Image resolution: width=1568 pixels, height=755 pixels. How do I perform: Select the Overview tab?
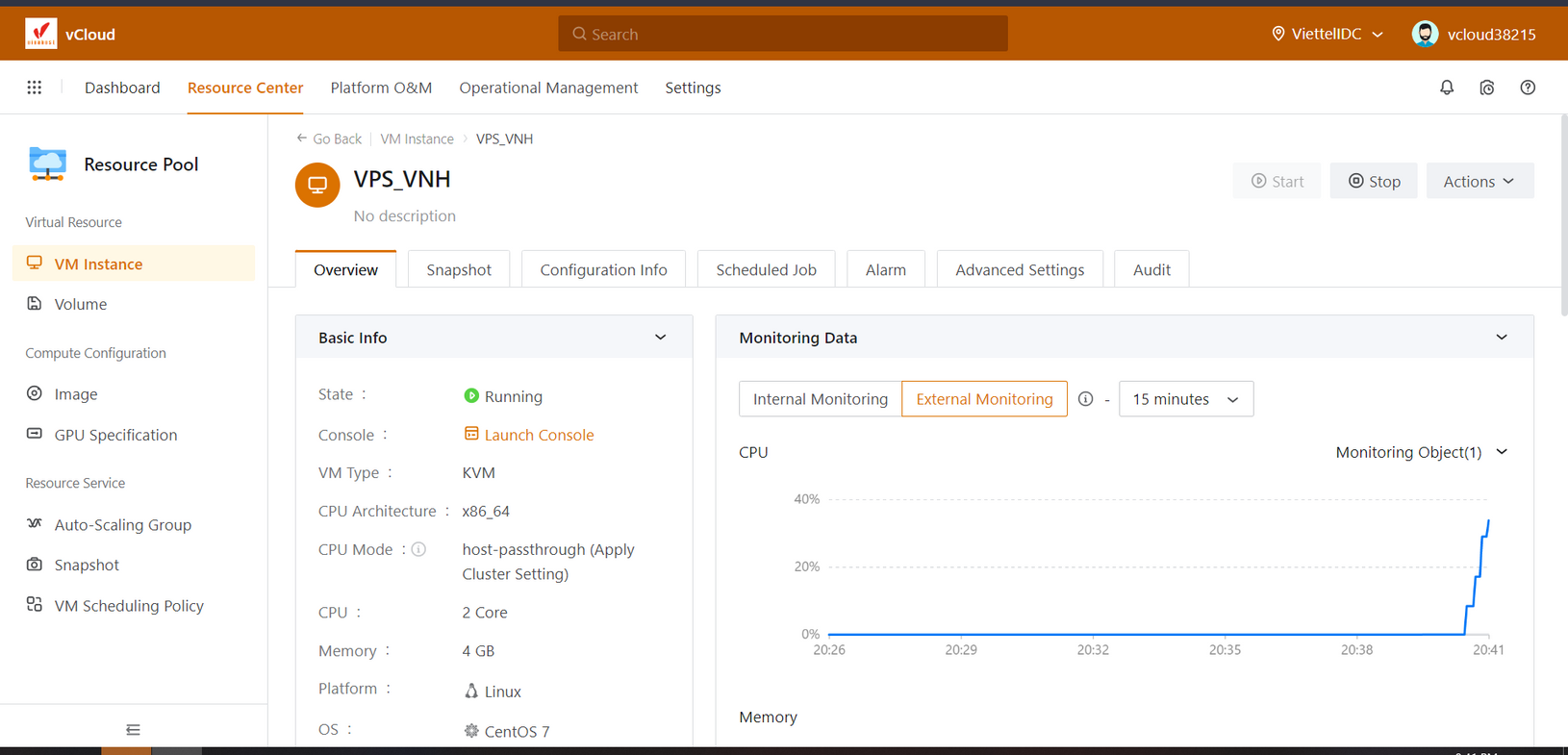pyautogui.click(x=345, y=269)
